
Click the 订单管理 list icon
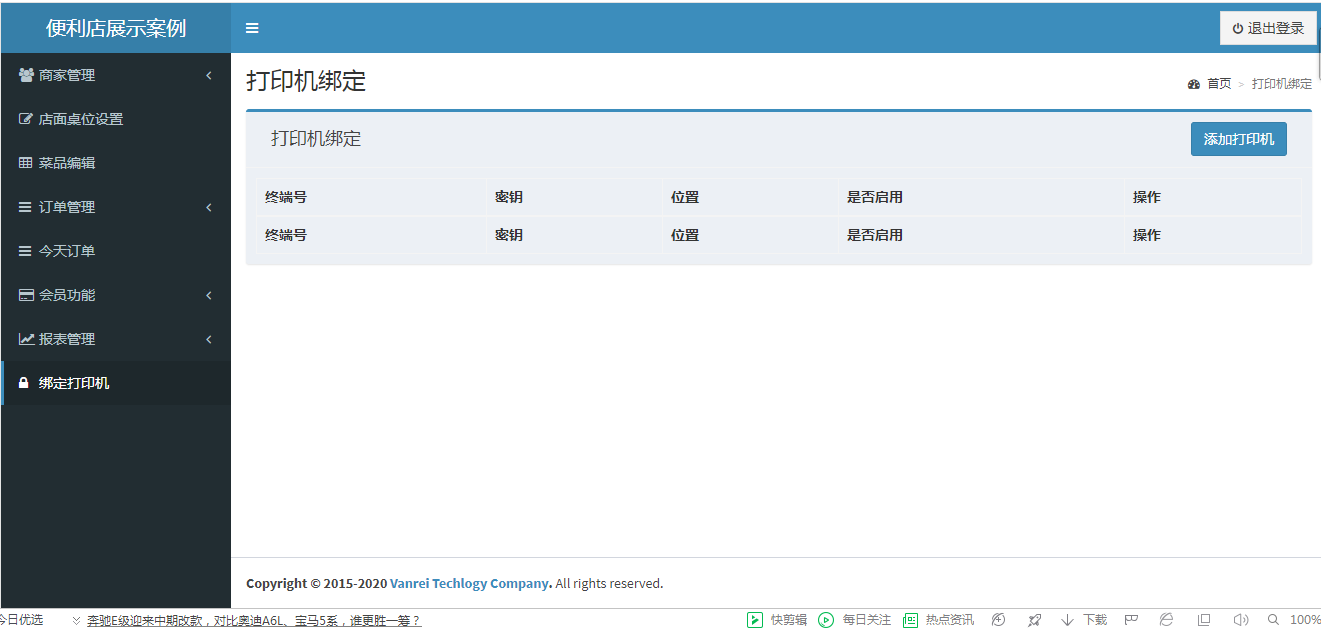pos(26,207)
